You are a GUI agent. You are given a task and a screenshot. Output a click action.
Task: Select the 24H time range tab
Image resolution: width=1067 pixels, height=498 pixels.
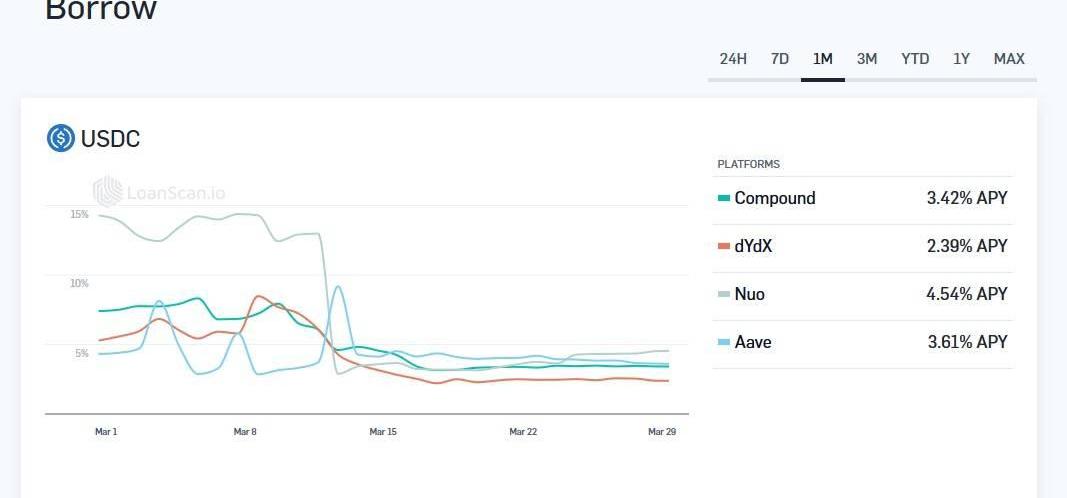pyautogui.click(x=733, y=59)
